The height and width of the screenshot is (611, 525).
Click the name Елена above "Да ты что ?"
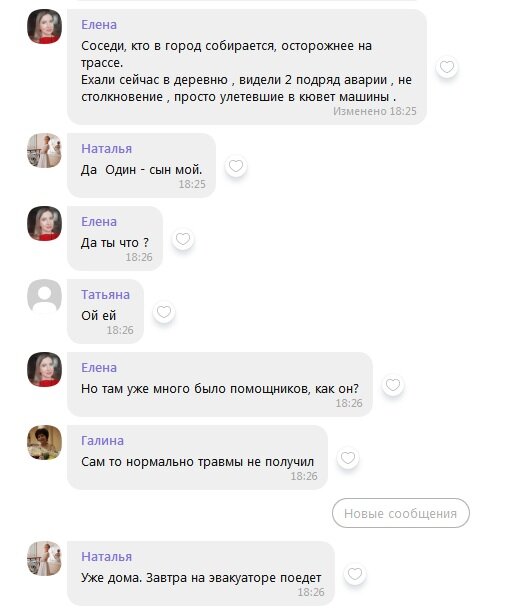(x=99, y=221)
